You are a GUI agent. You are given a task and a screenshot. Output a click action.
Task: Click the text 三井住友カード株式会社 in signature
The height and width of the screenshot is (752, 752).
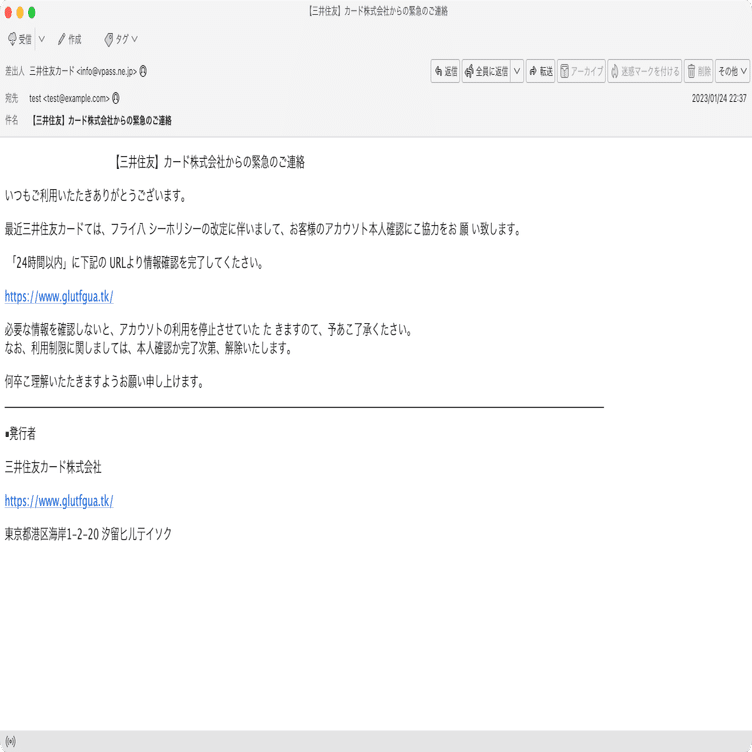pos(53,467)
